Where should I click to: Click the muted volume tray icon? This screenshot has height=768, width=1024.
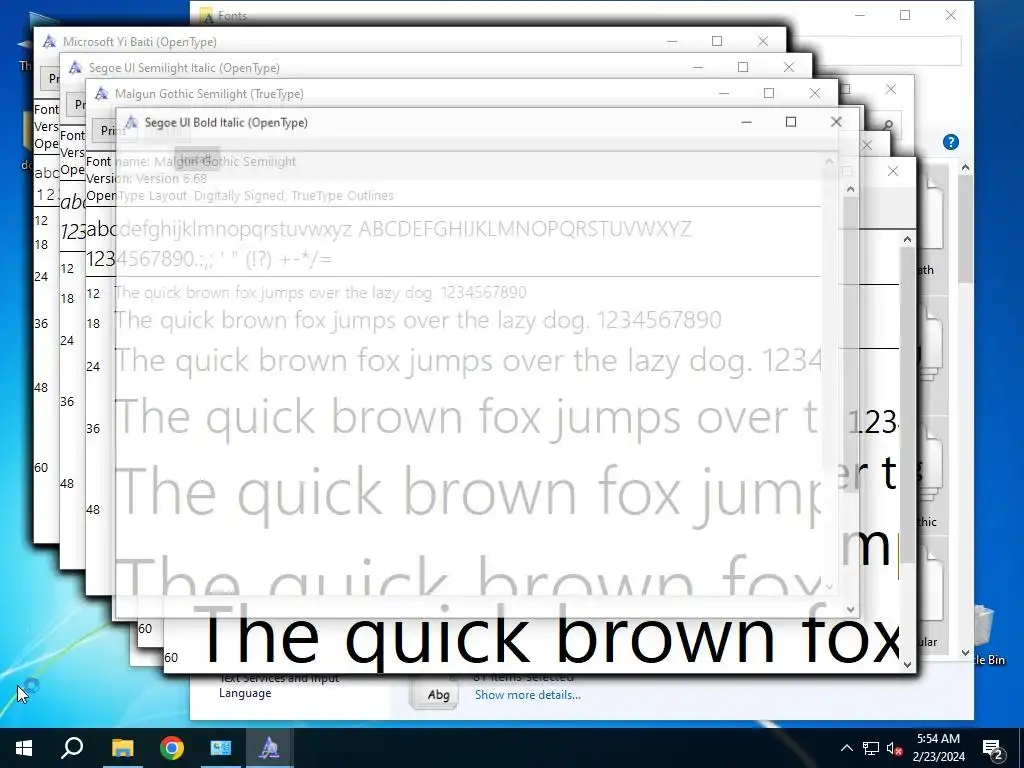894,748
